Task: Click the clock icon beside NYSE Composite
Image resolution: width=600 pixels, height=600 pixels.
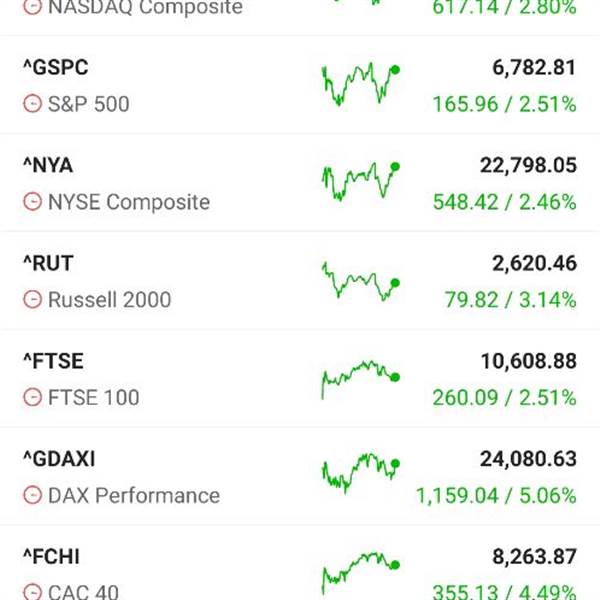Action: (32, 202)
